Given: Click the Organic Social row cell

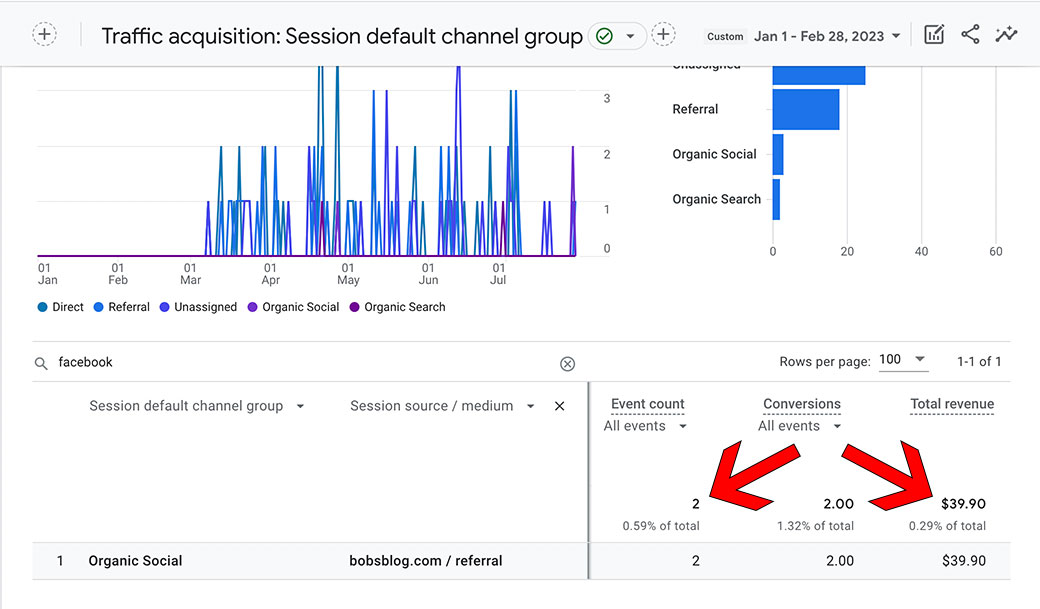Looking at the screenshot, I should pyautogui.click(x=135, y=561).
